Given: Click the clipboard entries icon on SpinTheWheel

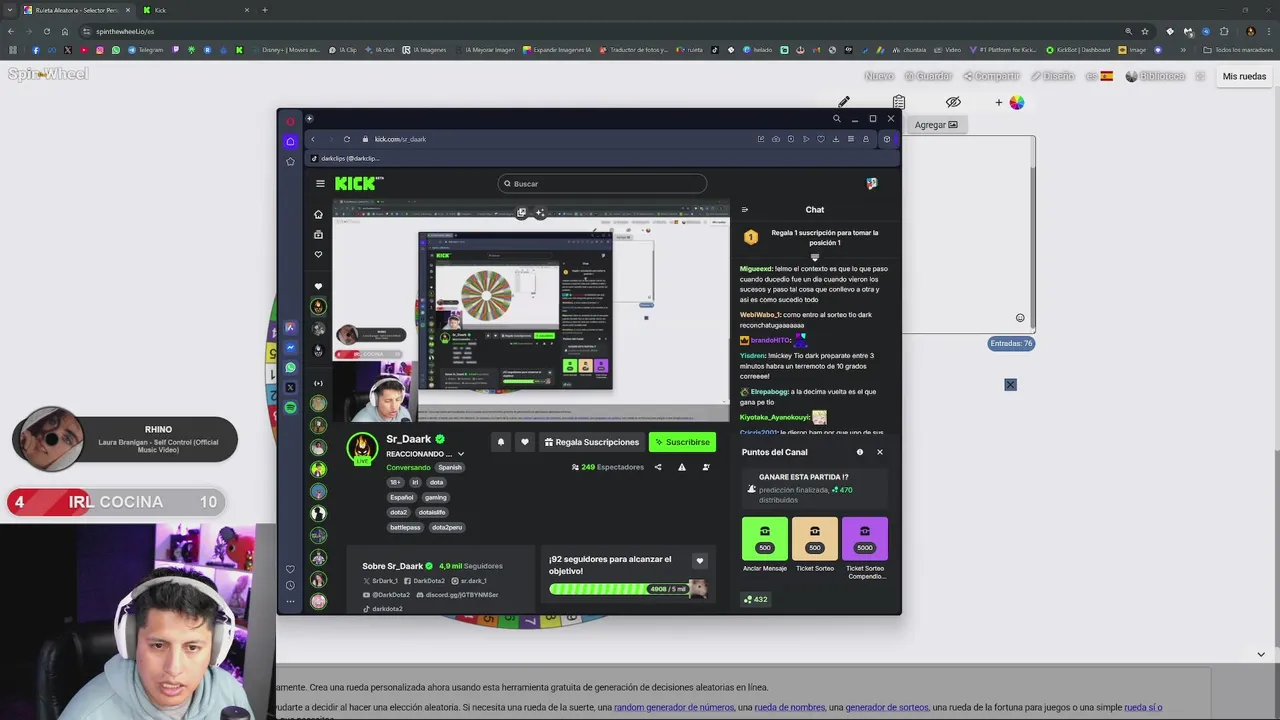Looking at the screenshot, I should (x=899, y=102).
